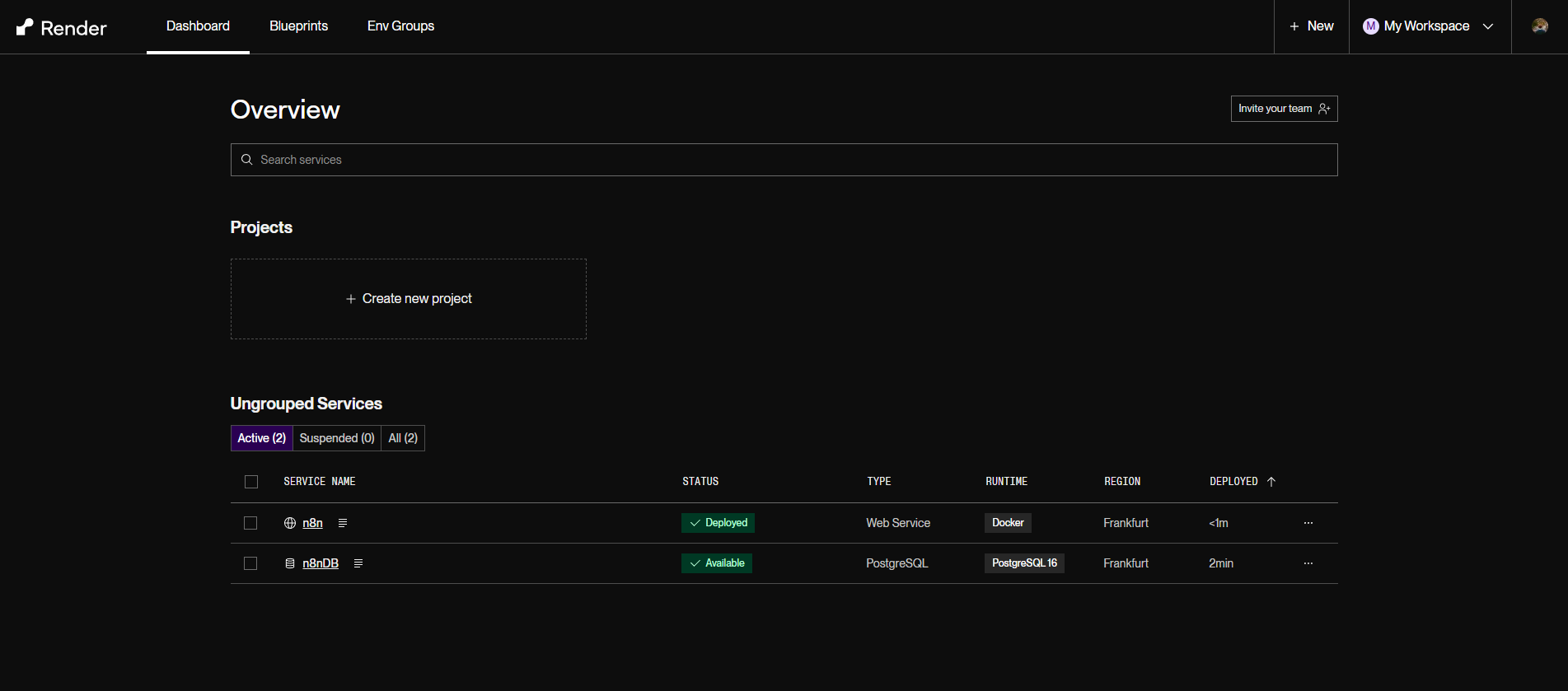Open the n8n service link
The width and height of the screenshot is (1568, 691).
pyautogui.click(x=312, y=523)
